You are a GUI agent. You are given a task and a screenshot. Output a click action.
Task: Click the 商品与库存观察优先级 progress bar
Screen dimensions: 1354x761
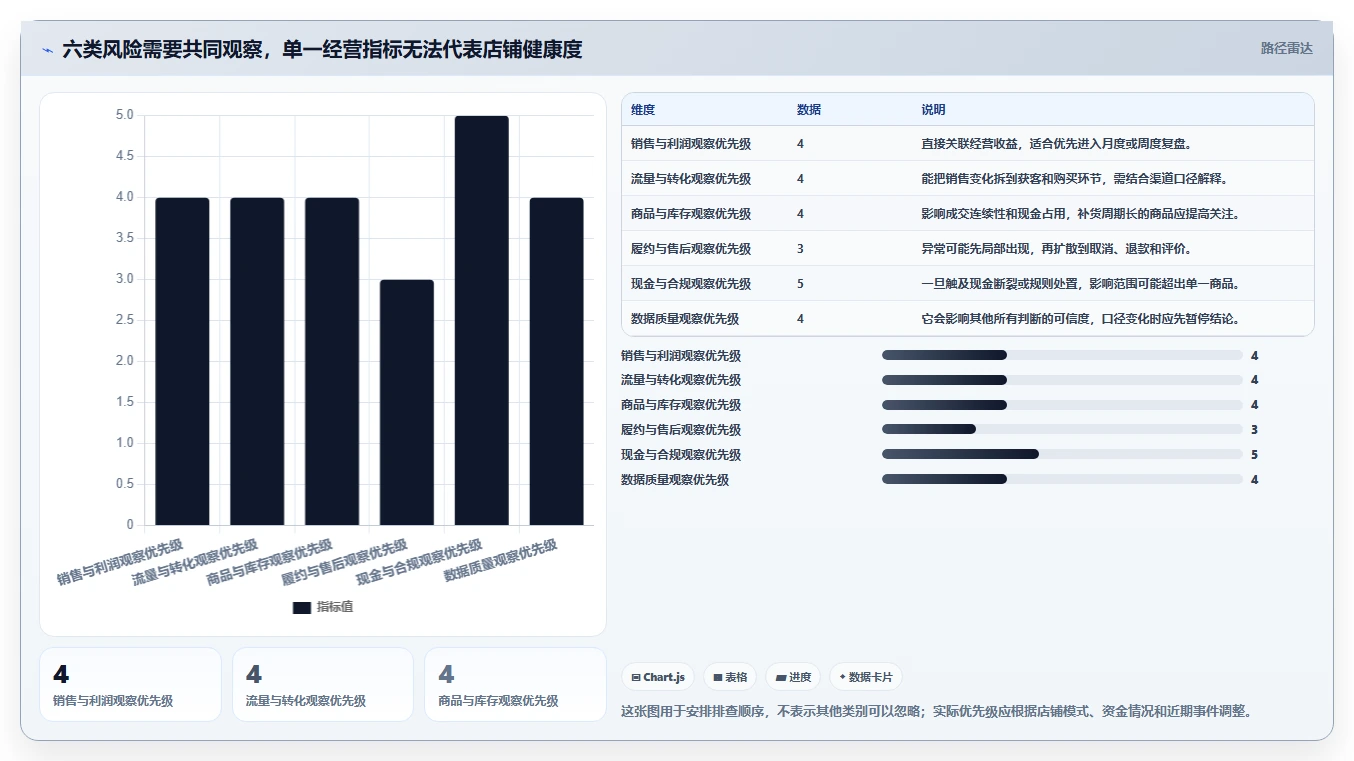[x=1062, y=405]
